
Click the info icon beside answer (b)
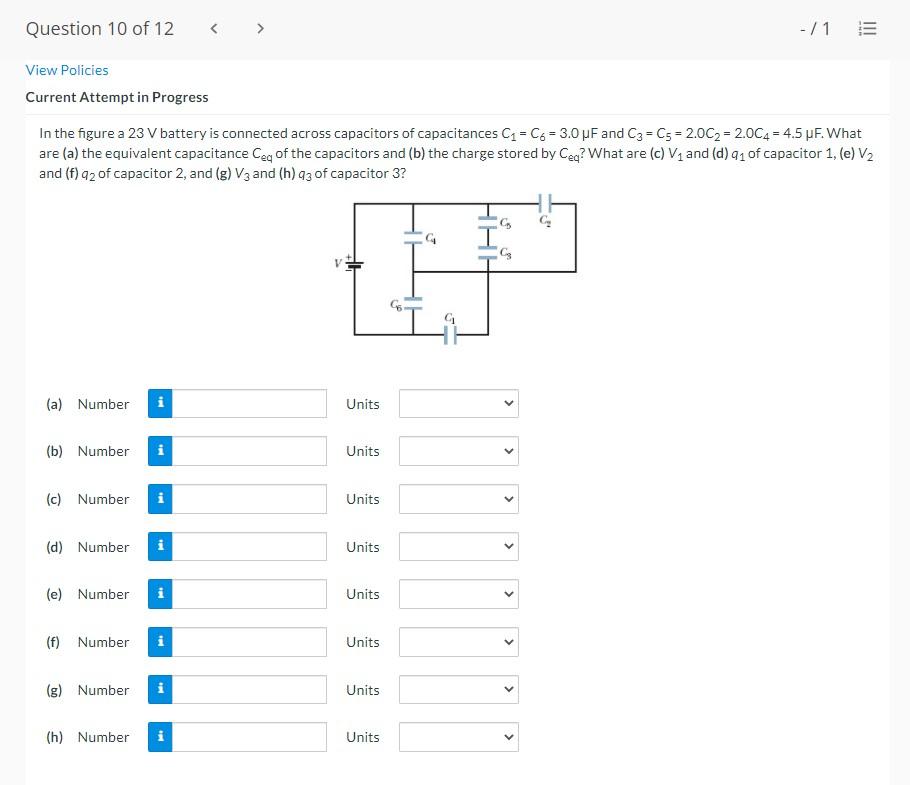pyautogui.click(x=160, y=451)
